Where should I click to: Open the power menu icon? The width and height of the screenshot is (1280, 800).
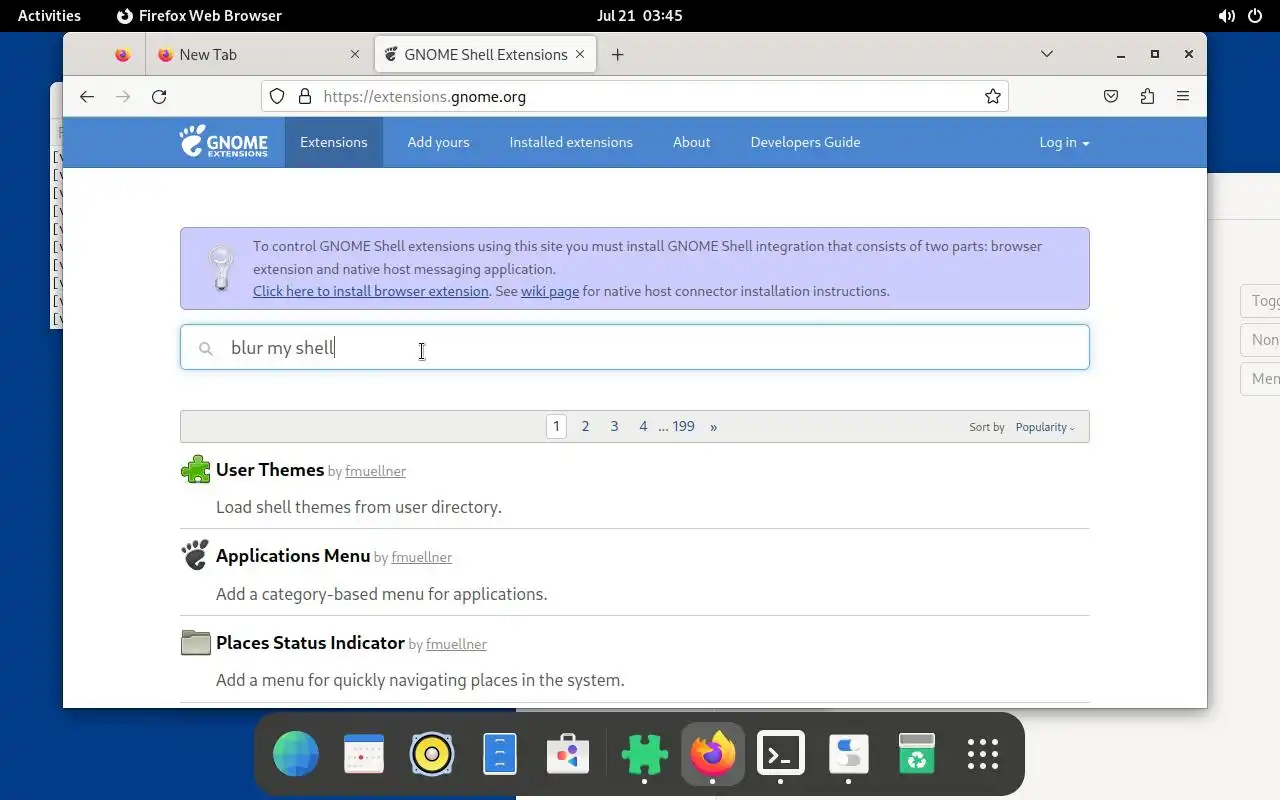1255,16
